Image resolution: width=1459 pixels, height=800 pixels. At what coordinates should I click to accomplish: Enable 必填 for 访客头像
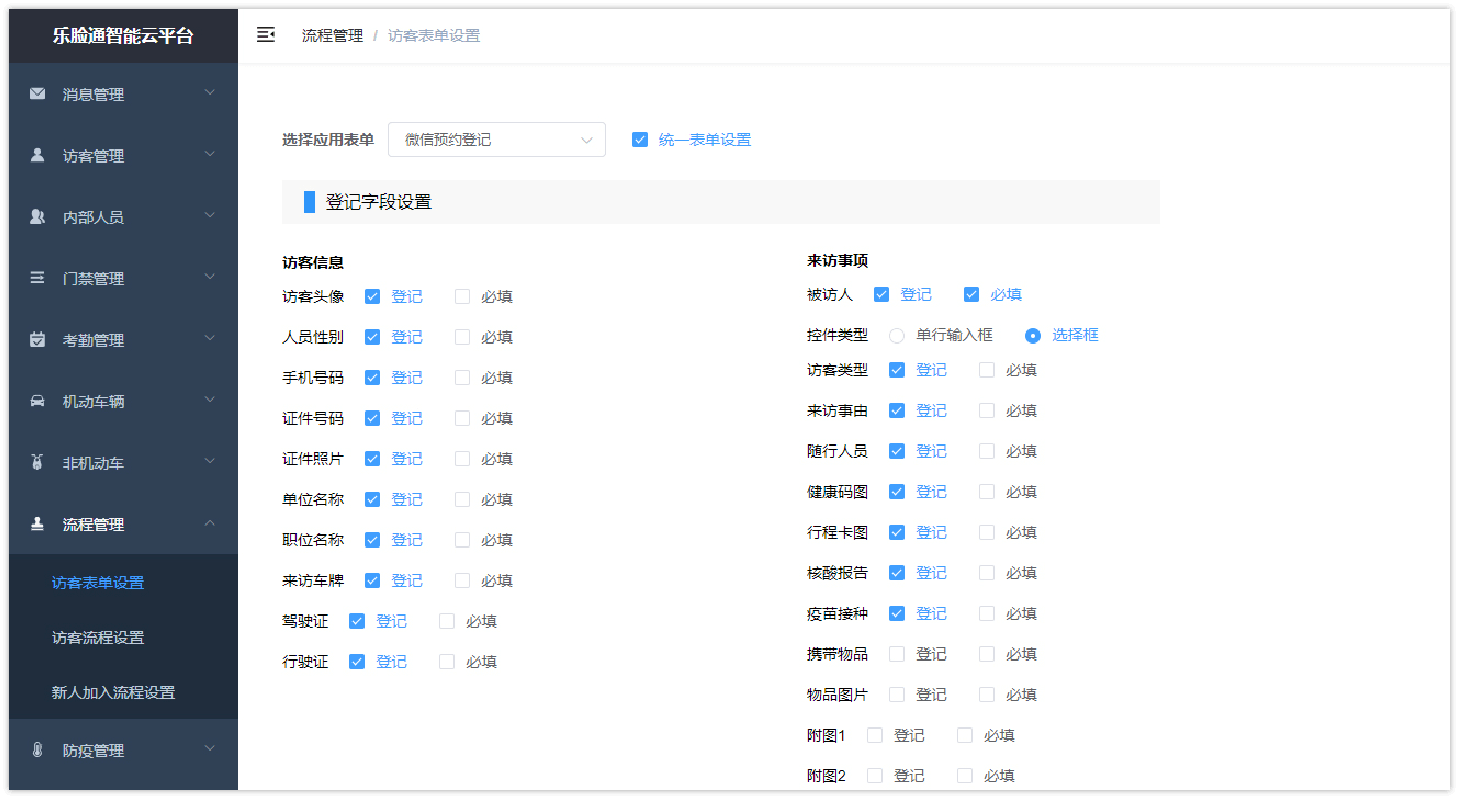[x=462, y=296]
